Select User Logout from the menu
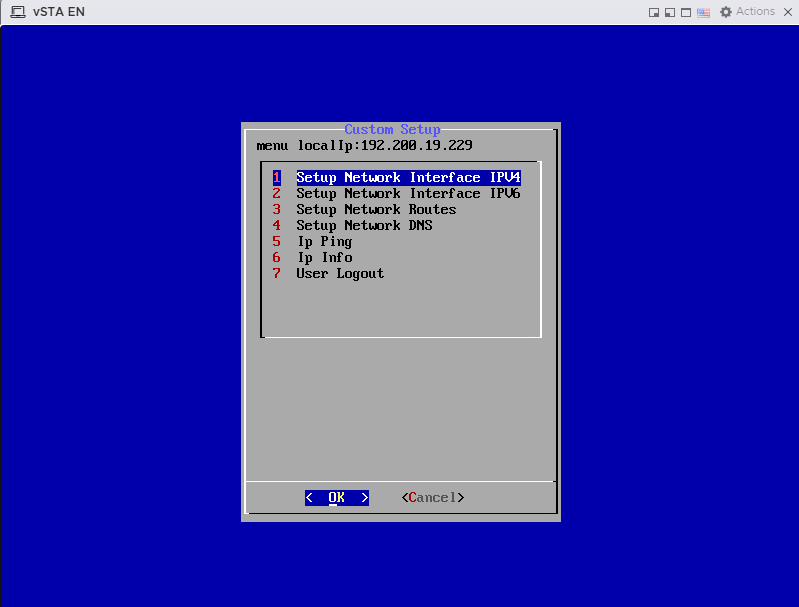The height and width of the screenshot is (607, 799). (x=340, y=274)
